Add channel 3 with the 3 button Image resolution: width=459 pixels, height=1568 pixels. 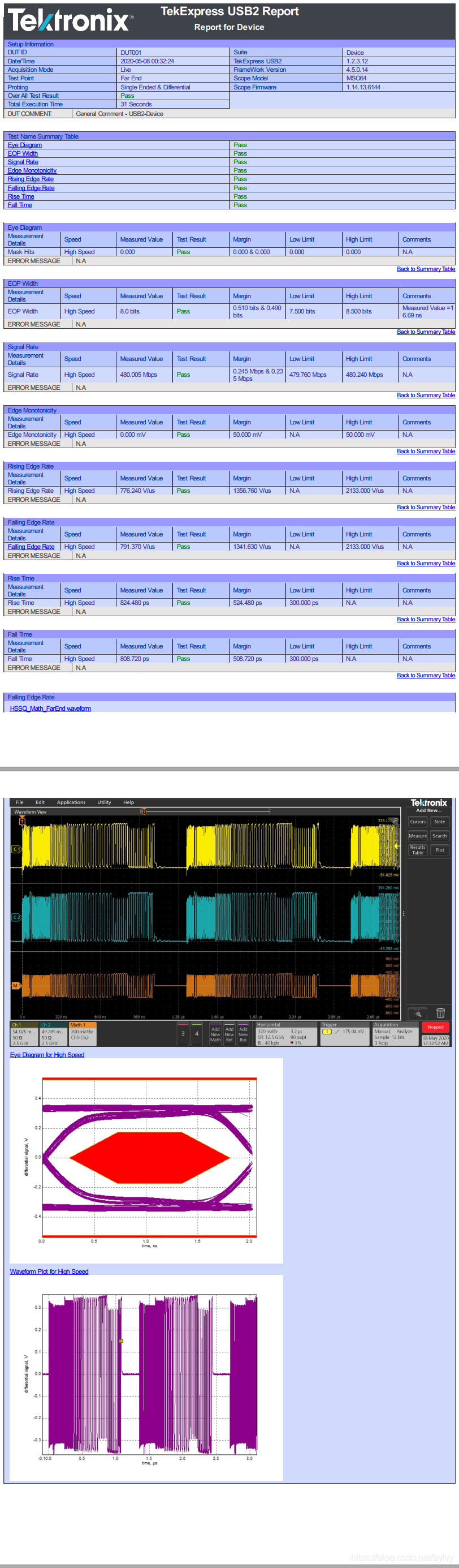(183, 1034)
